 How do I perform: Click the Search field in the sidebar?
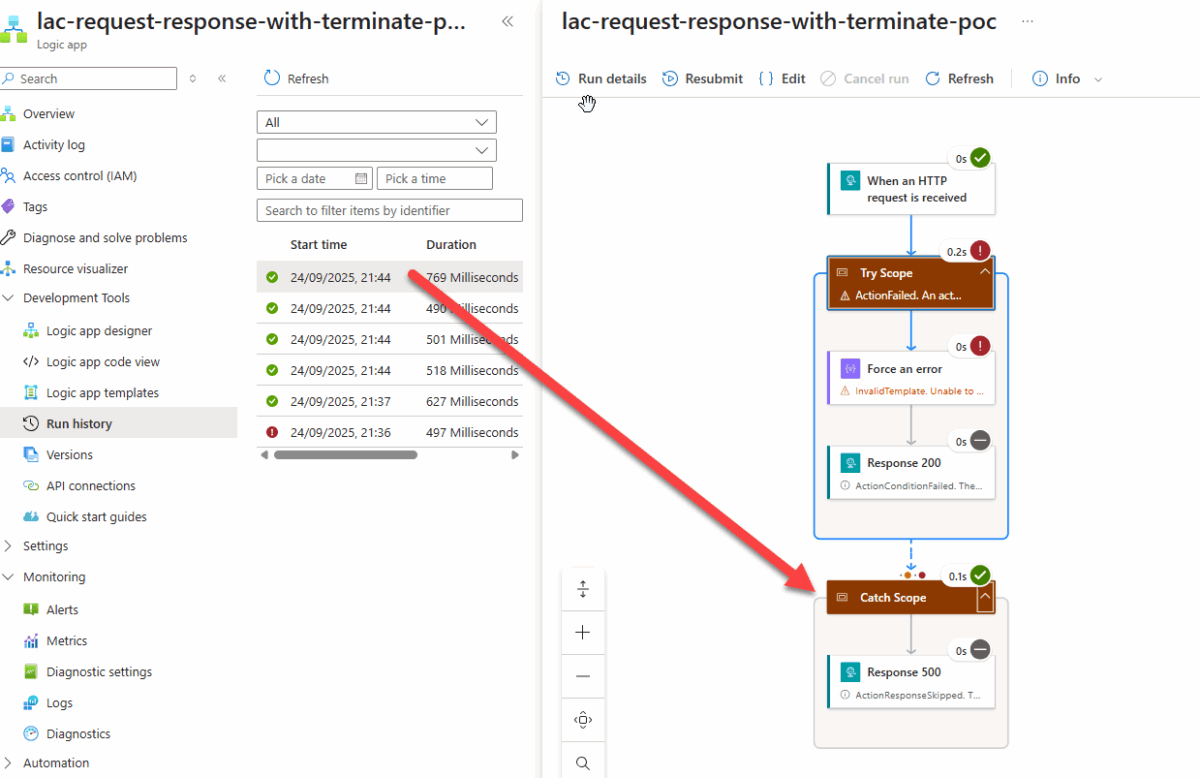point(88,77)
